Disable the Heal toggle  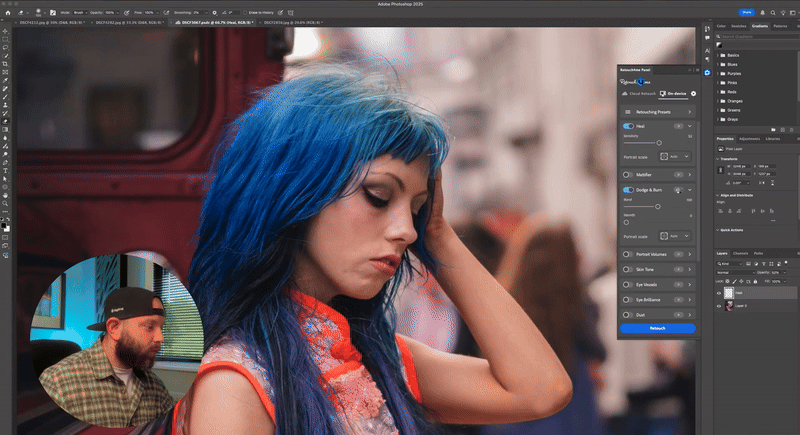(628, 126)
